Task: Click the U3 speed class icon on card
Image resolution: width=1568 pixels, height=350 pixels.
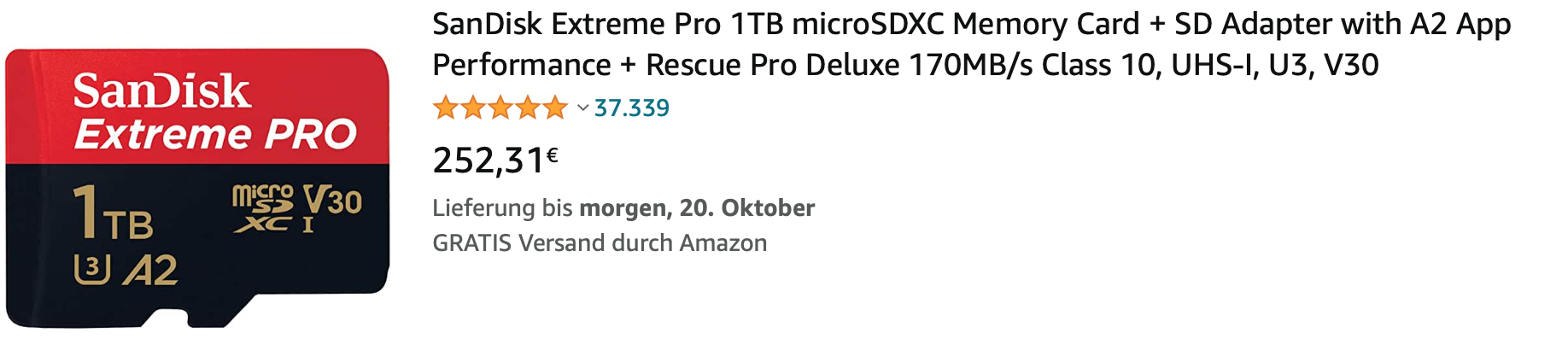Action: click(x=92, y=270)
